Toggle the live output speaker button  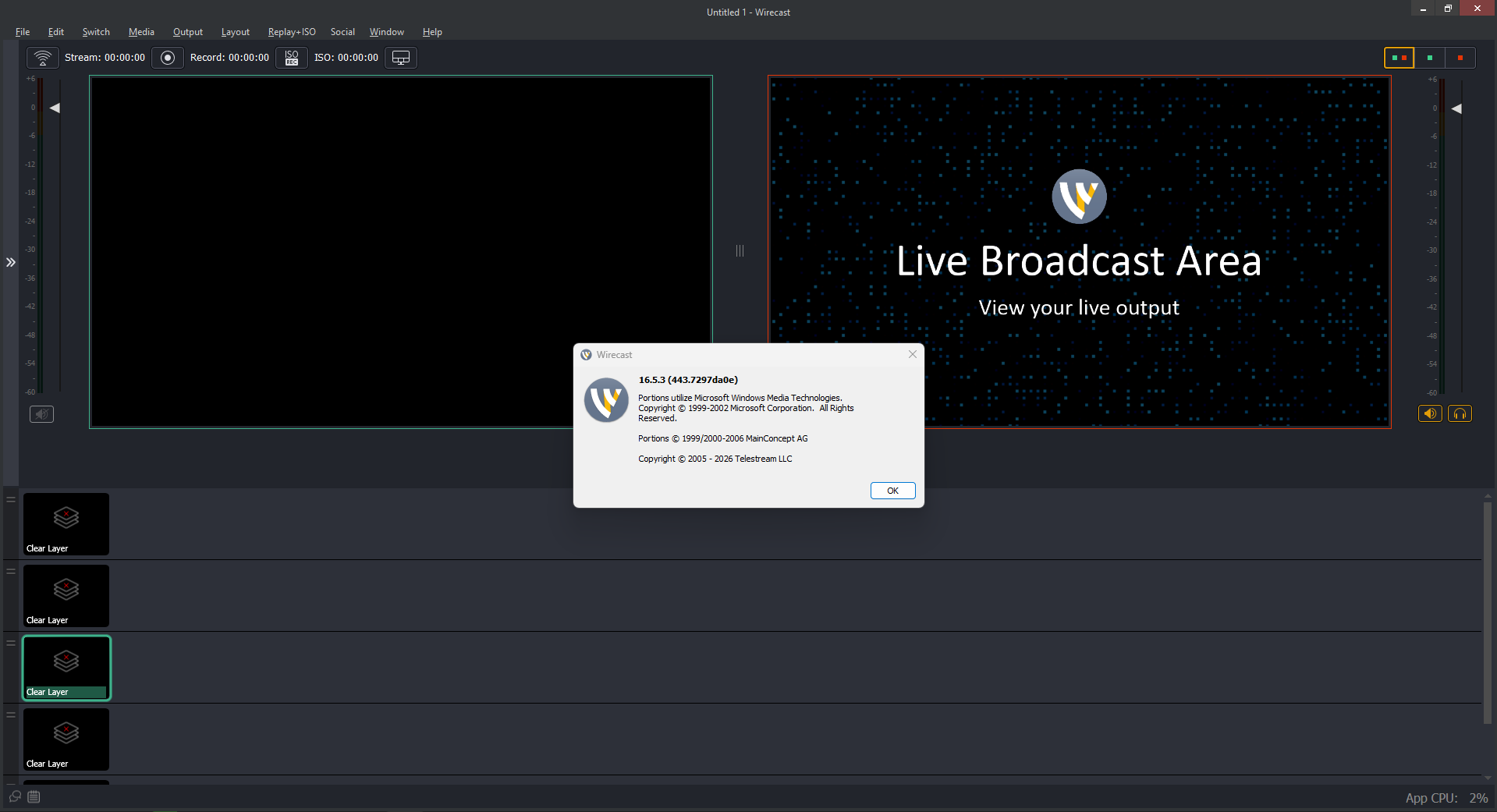click(x=1430, y=413)
